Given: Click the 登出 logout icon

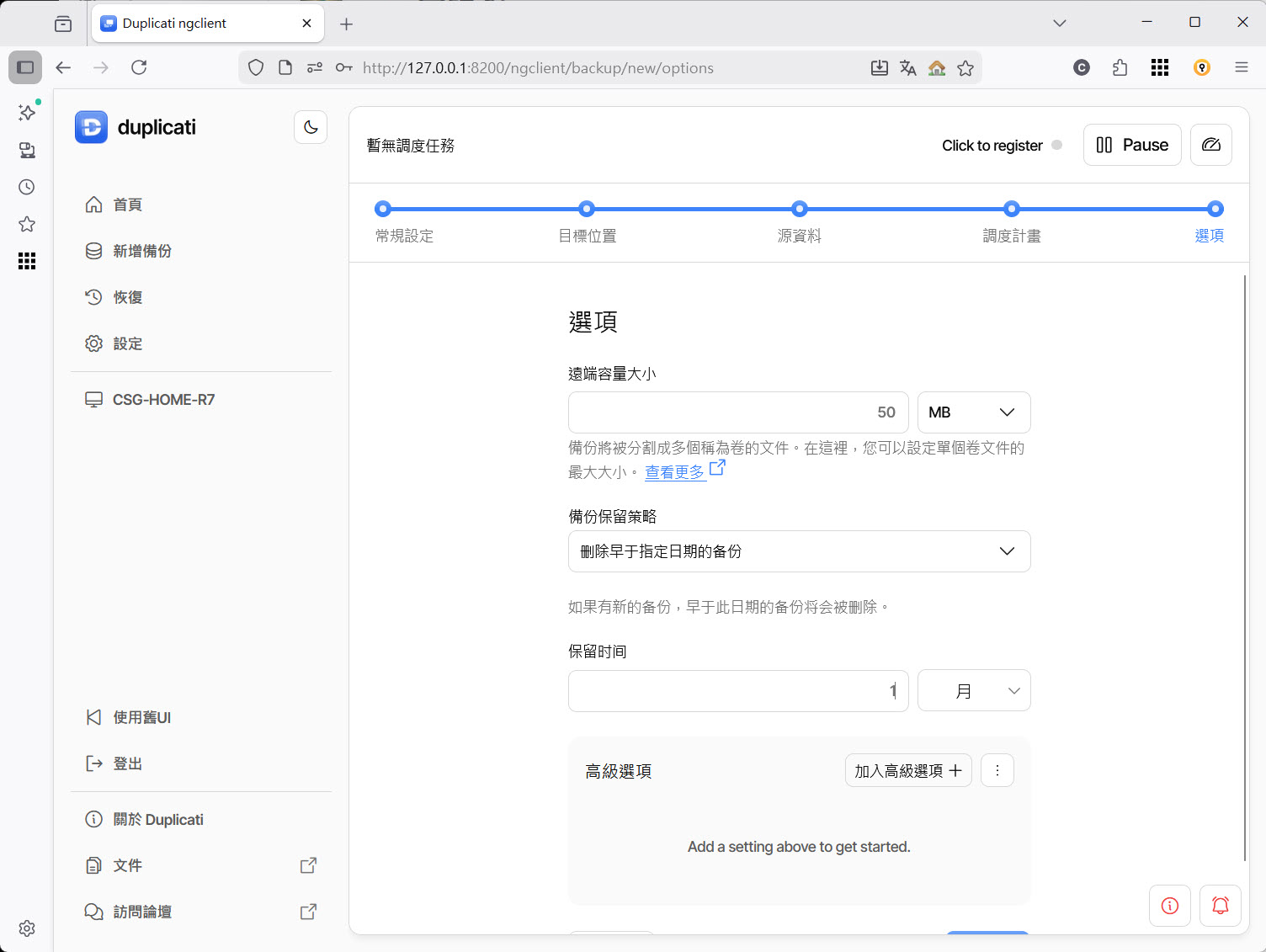Looking at the screenshot, I should 93,763.
